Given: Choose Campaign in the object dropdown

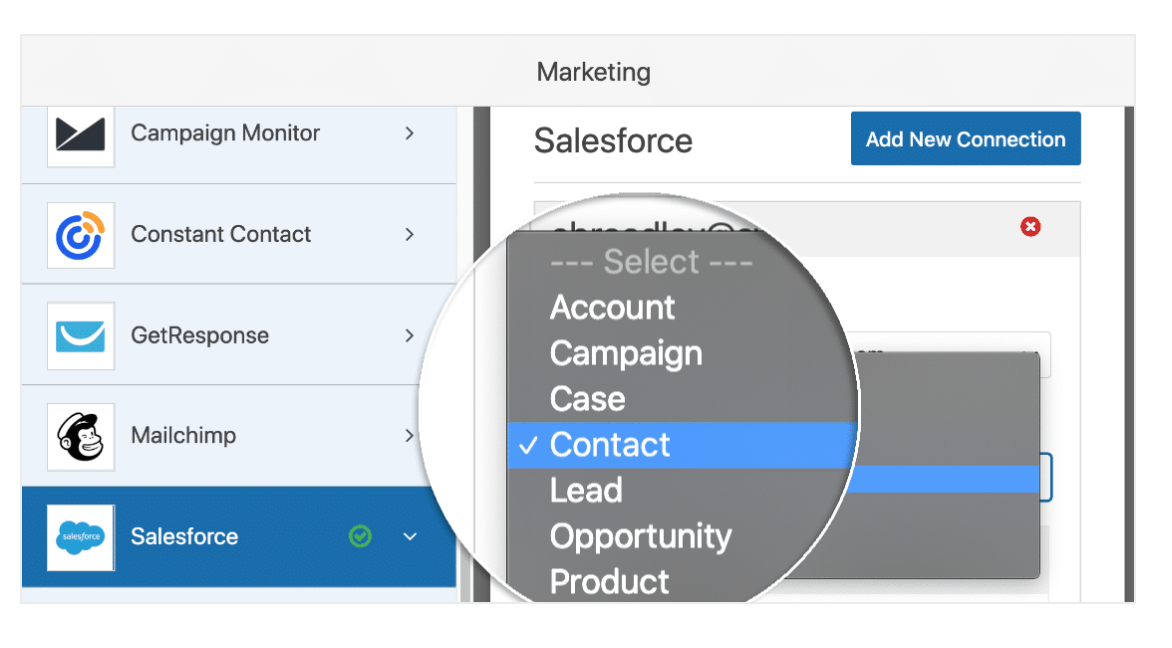Looking at the screenshot, I should tap(626, 353).
